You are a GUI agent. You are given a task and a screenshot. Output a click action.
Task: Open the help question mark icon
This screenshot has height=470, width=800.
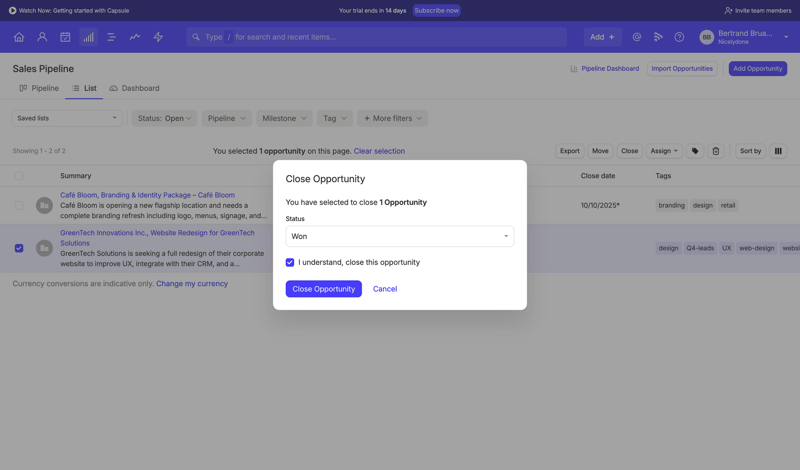coord(679,37)
